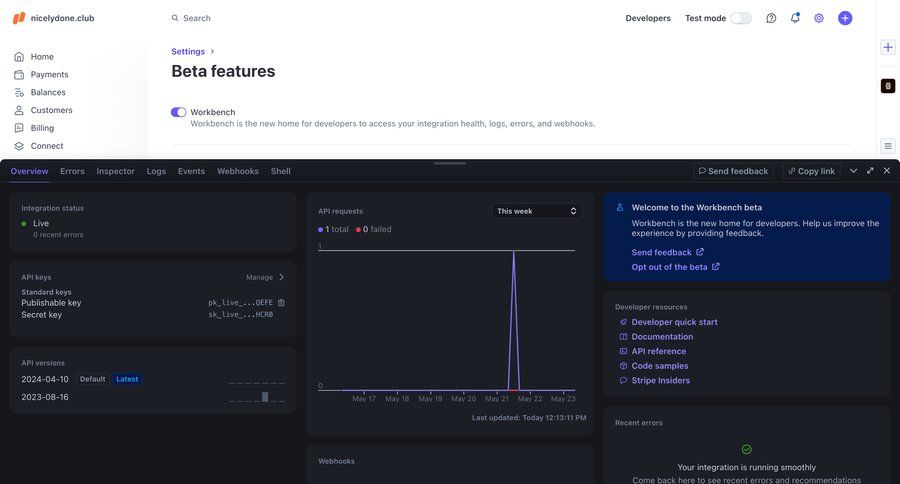Click the Latest badge
900x484 pixels.
[127, 379]
